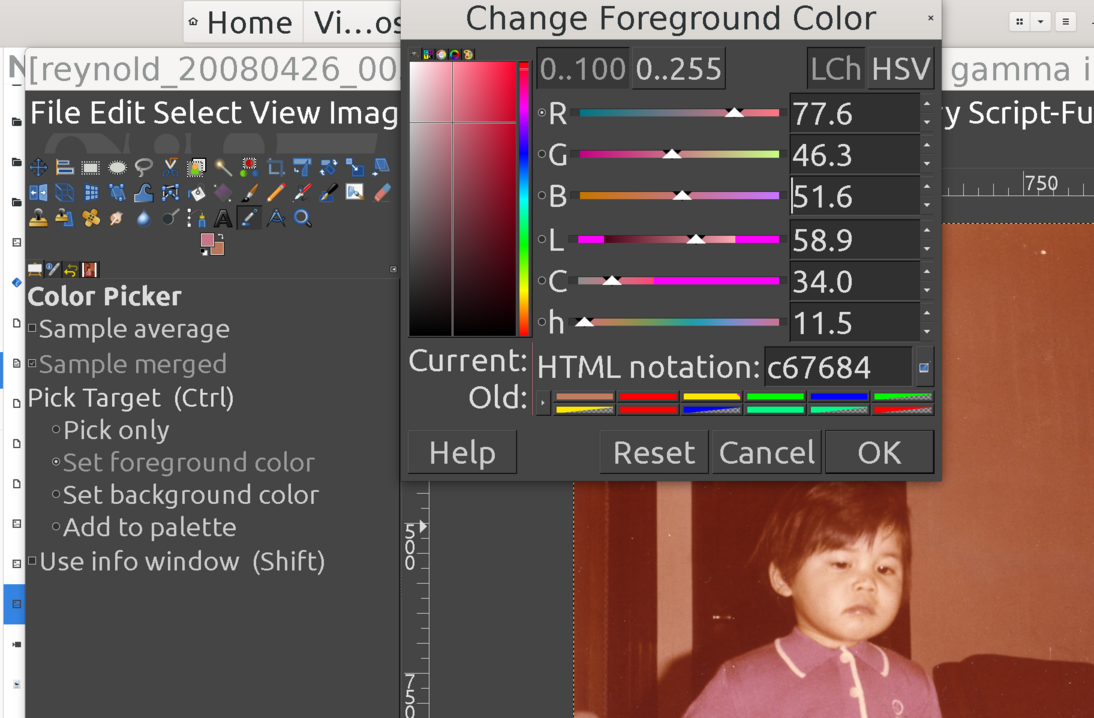Select the Ellipse Select tool

tap(117, 167)
